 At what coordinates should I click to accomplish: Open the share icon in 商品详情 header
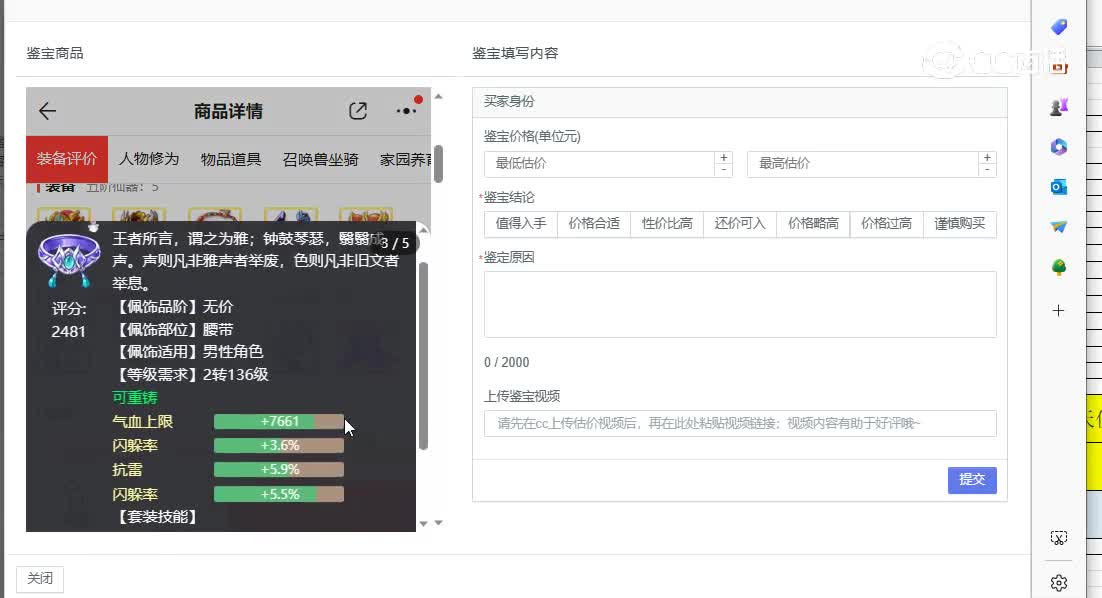pos(358,111)
